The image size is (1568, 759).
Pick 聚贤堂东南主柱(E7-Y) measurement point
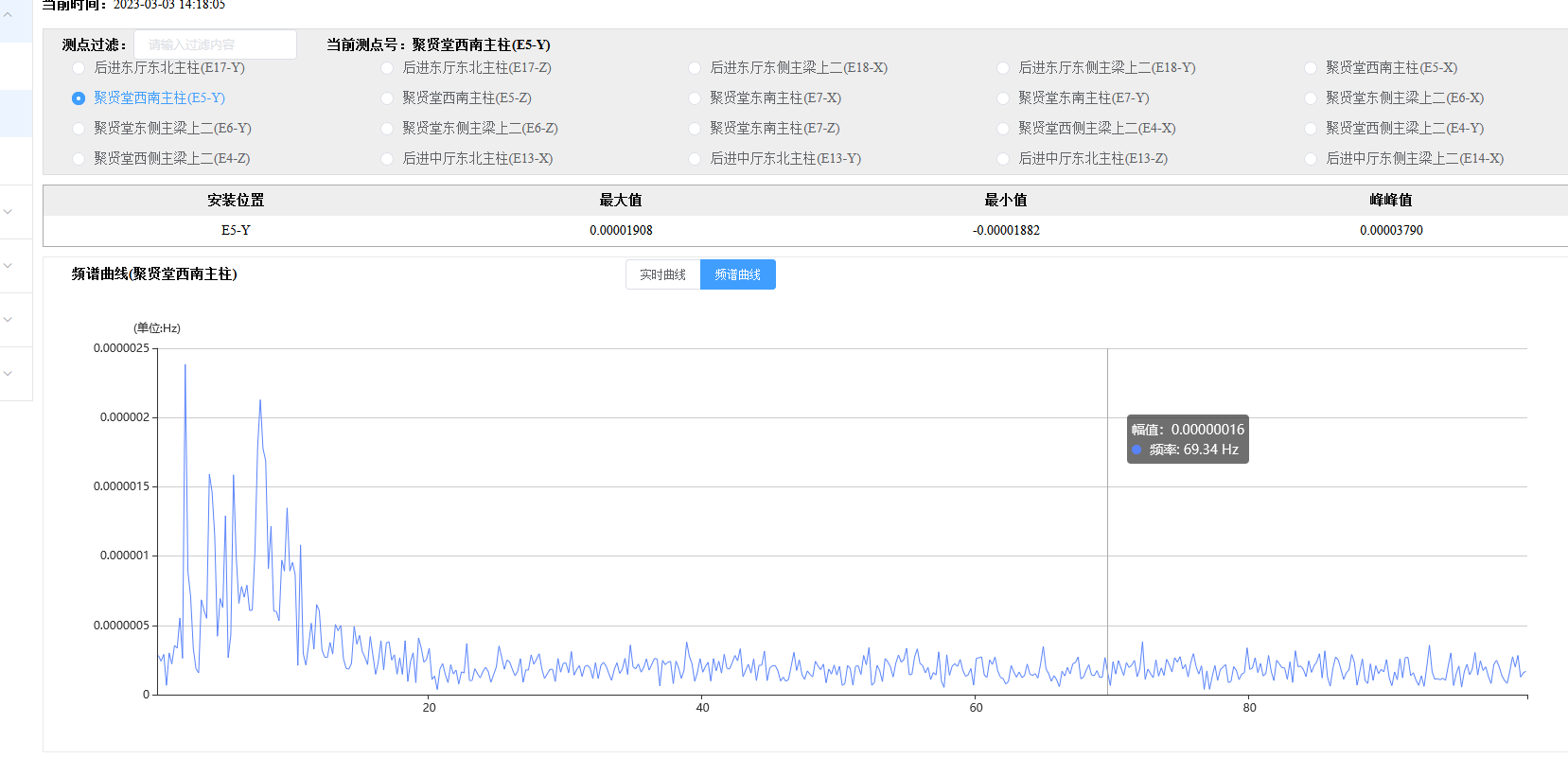1003,98
